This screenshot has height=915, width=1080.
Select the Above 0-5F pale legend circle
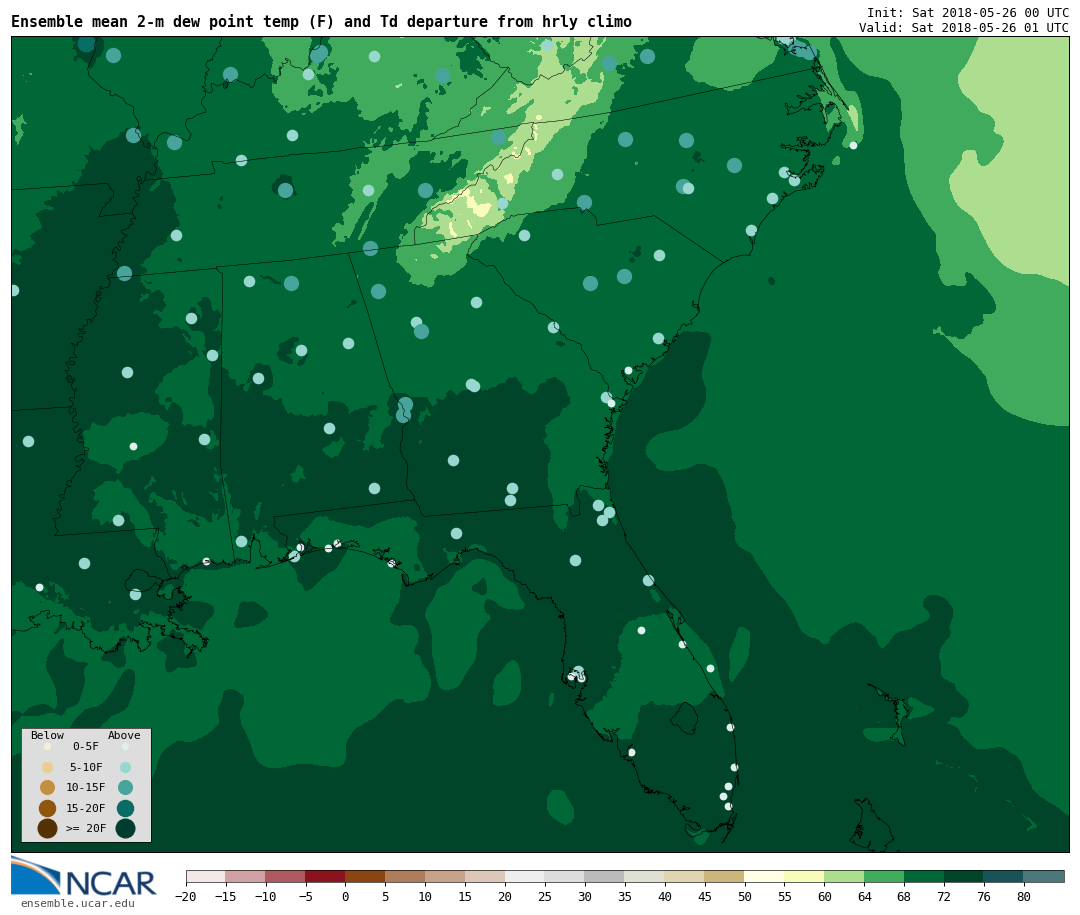(125, 746)
